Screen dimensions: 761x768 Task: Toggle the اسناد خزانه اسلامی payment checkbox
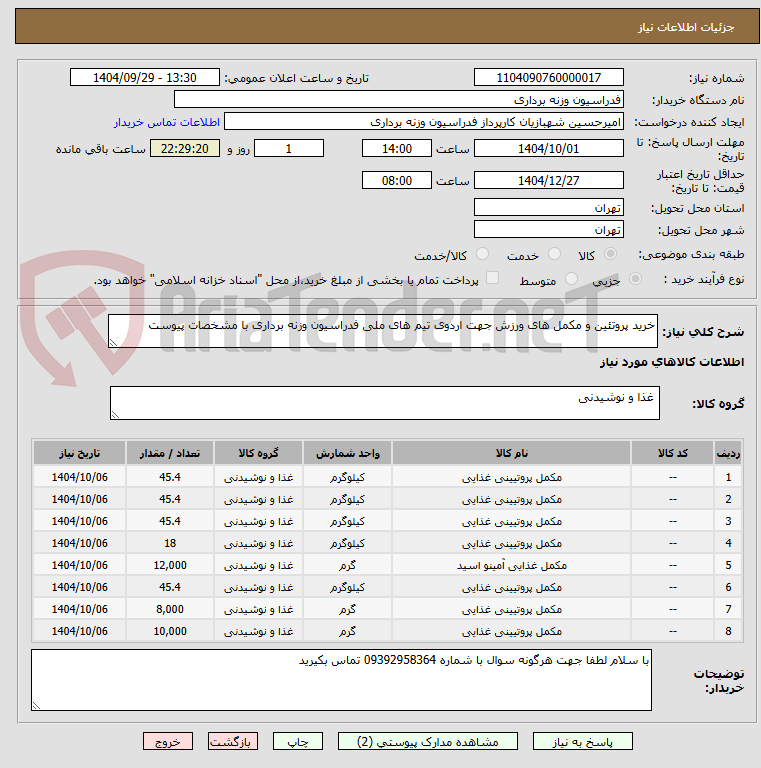pyautogui.click(x=493, y=278)
